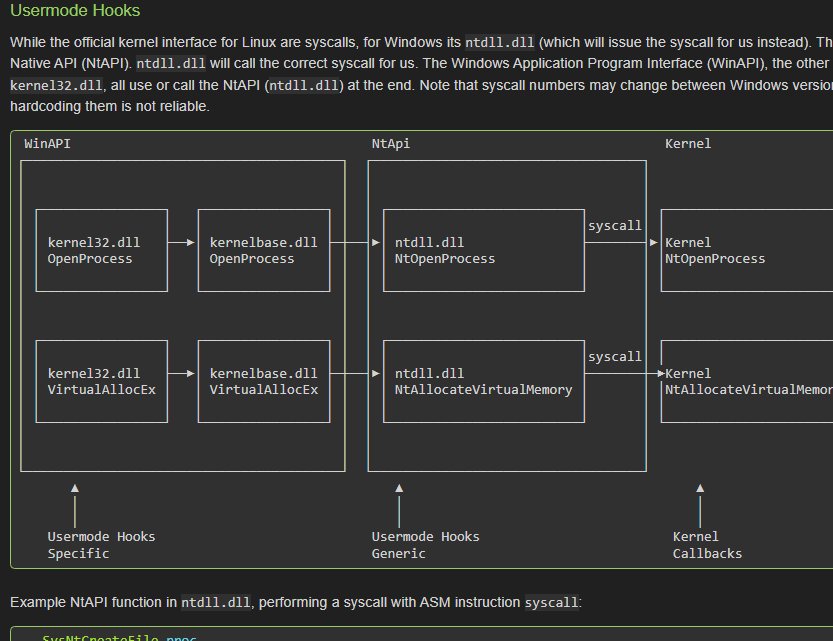Click the "Usermode Hooks Generic" caption
The image size is (833, 641).
425,545
